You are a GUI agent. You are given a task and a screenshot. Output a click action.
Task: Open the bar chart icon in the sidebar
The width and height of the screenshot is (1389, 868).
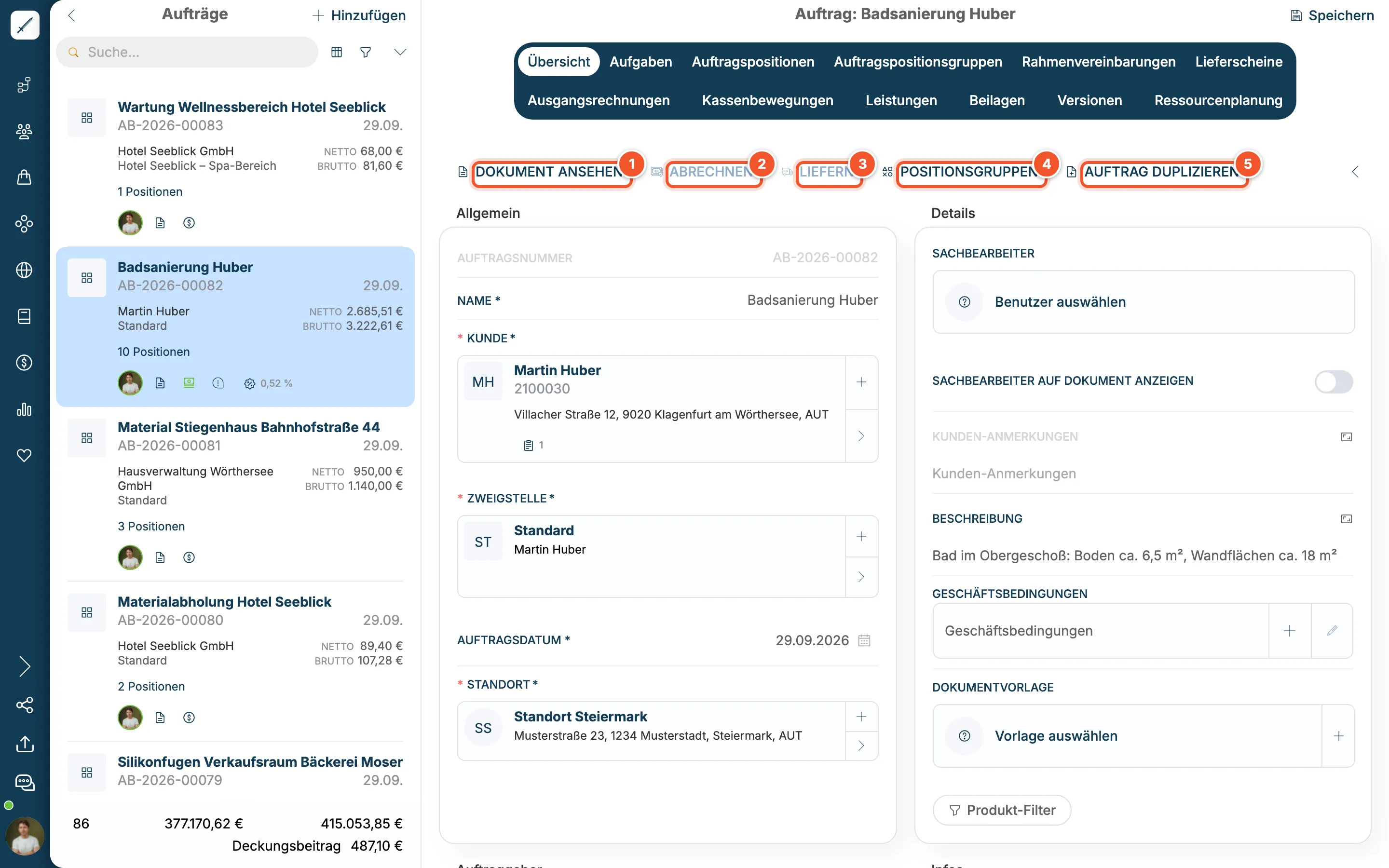(x=24, y=409)
